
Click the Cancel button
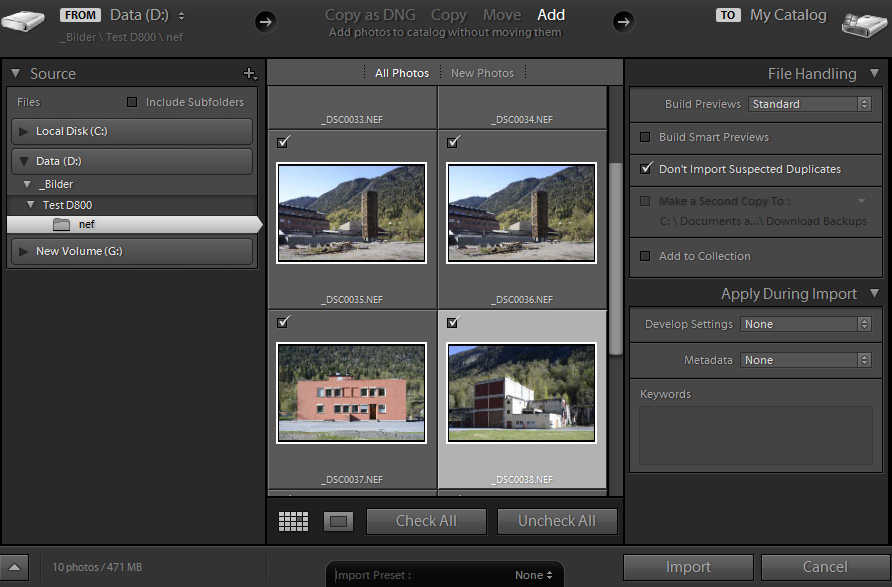[x=825, y=567]
